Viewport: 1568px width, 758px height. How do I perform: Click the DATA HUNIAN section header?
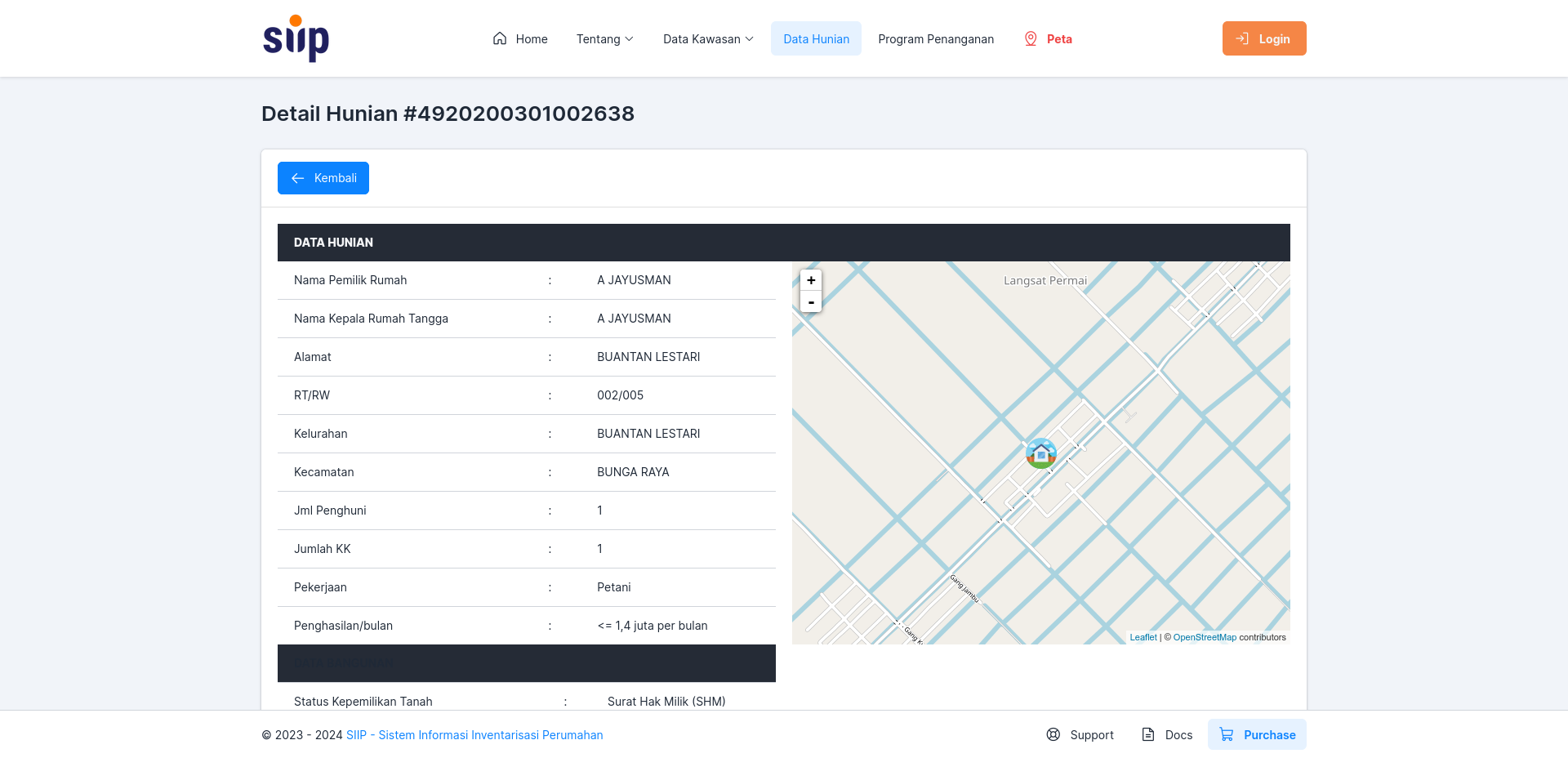coord(784,243)
